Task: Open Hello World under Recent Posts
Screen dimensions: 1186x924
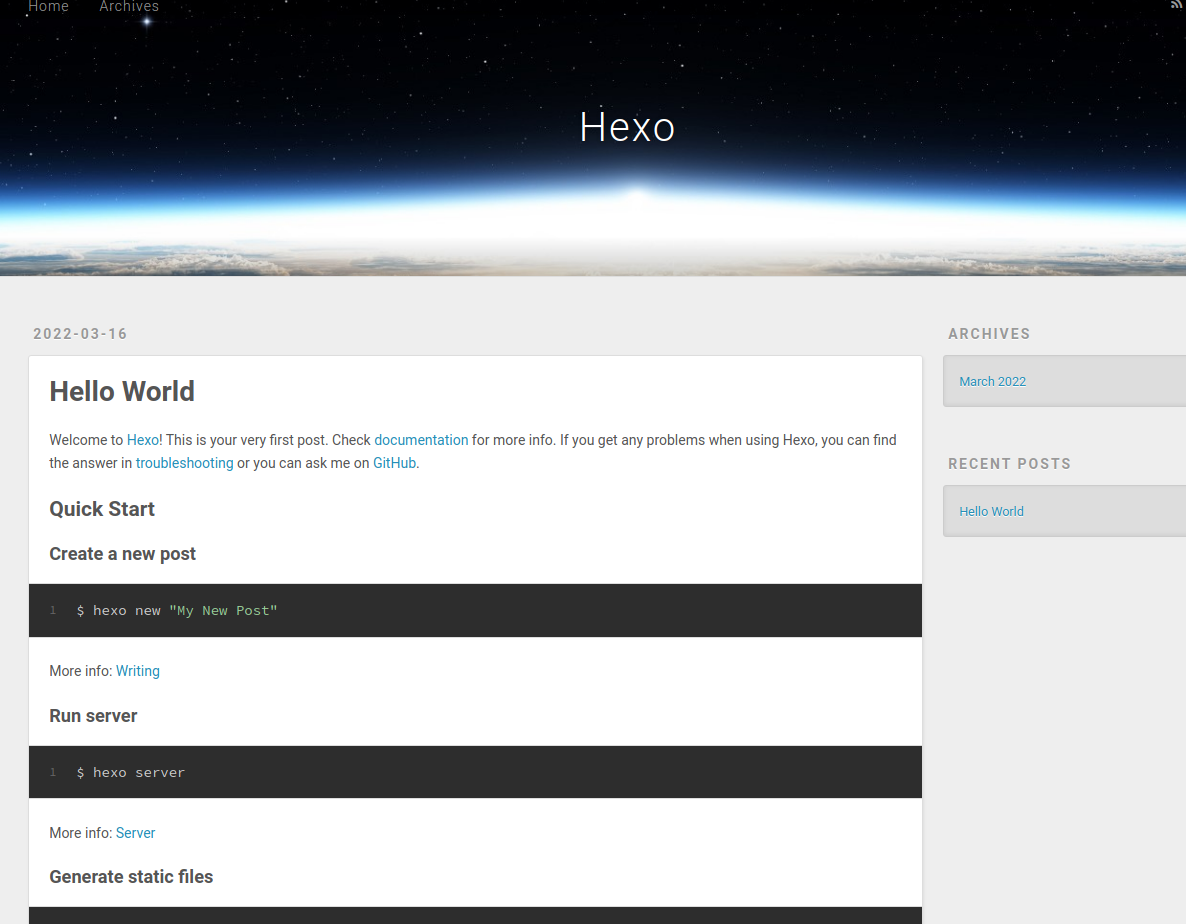Action: coord(992,512)
